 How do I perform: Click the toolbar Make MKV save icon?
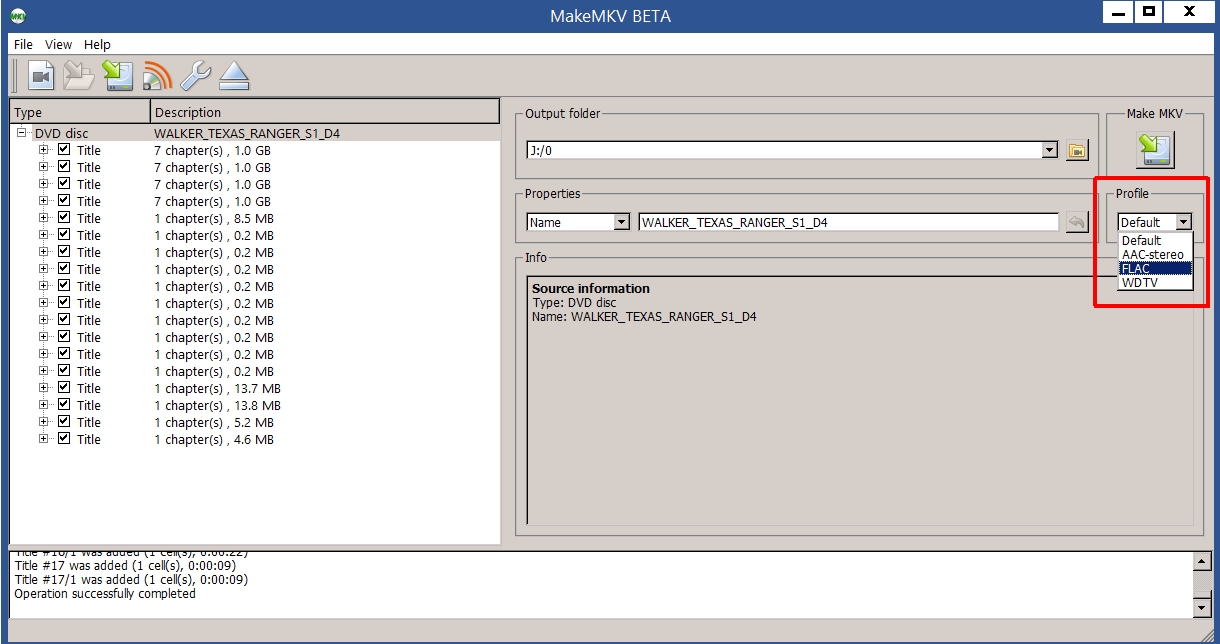pyautogui.click(x=118, y=76)
